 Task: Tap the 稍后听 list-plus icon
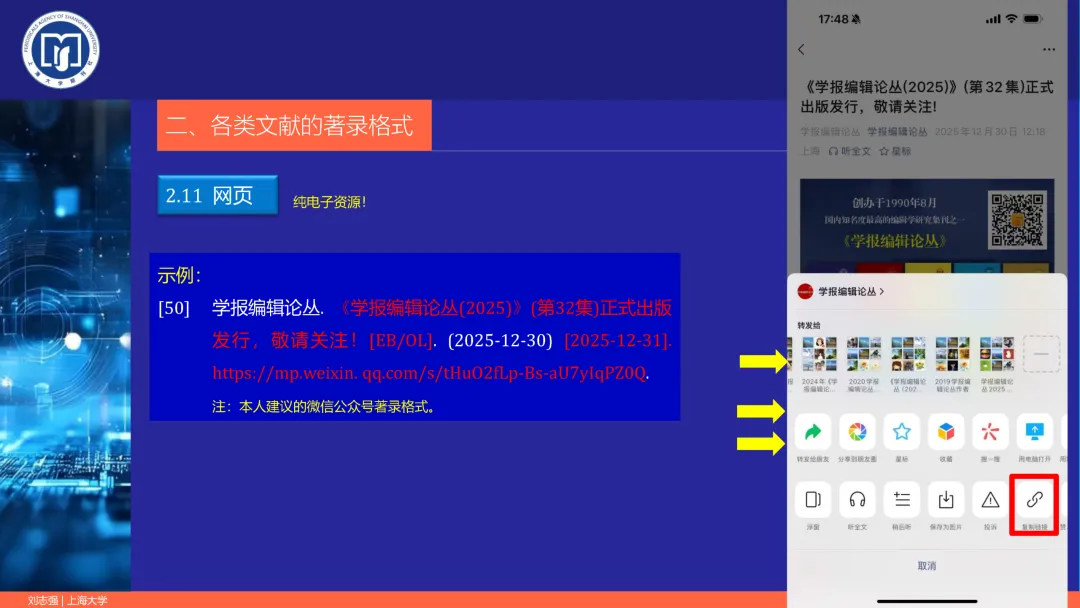click(x=902, y=499)
